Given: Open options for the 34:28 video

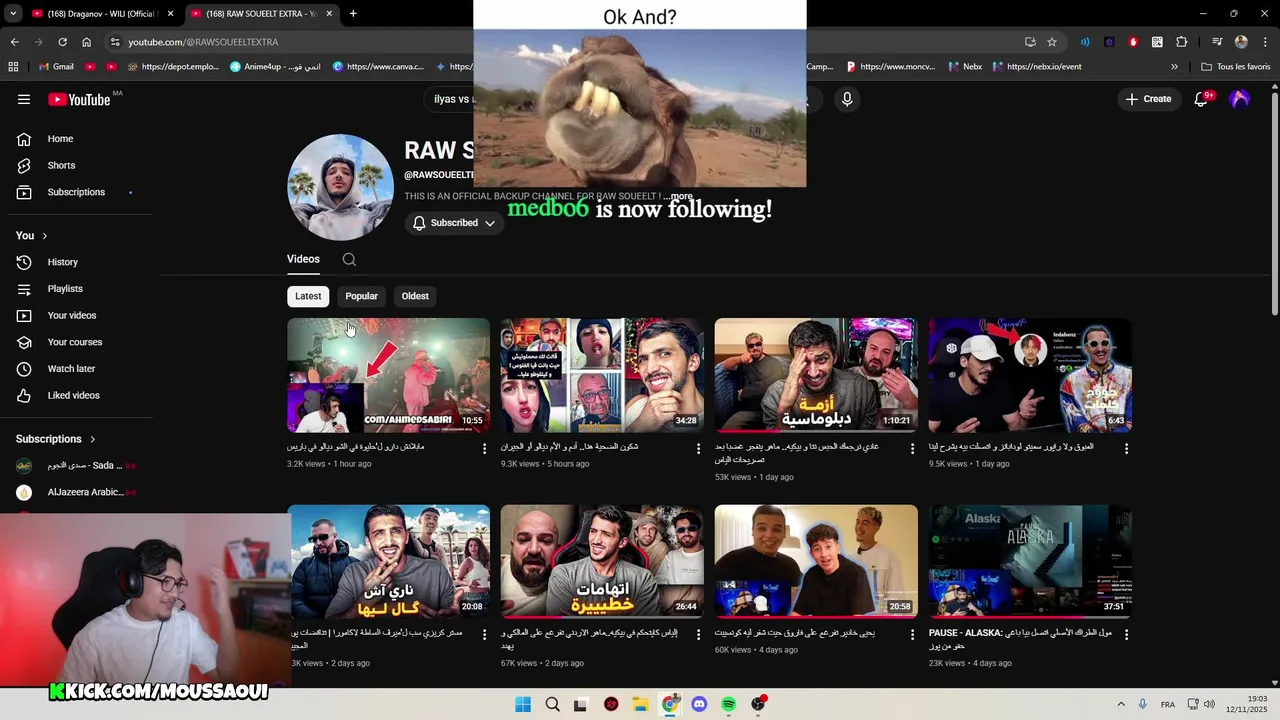Looking at the screenshot, I should (699, 449).
